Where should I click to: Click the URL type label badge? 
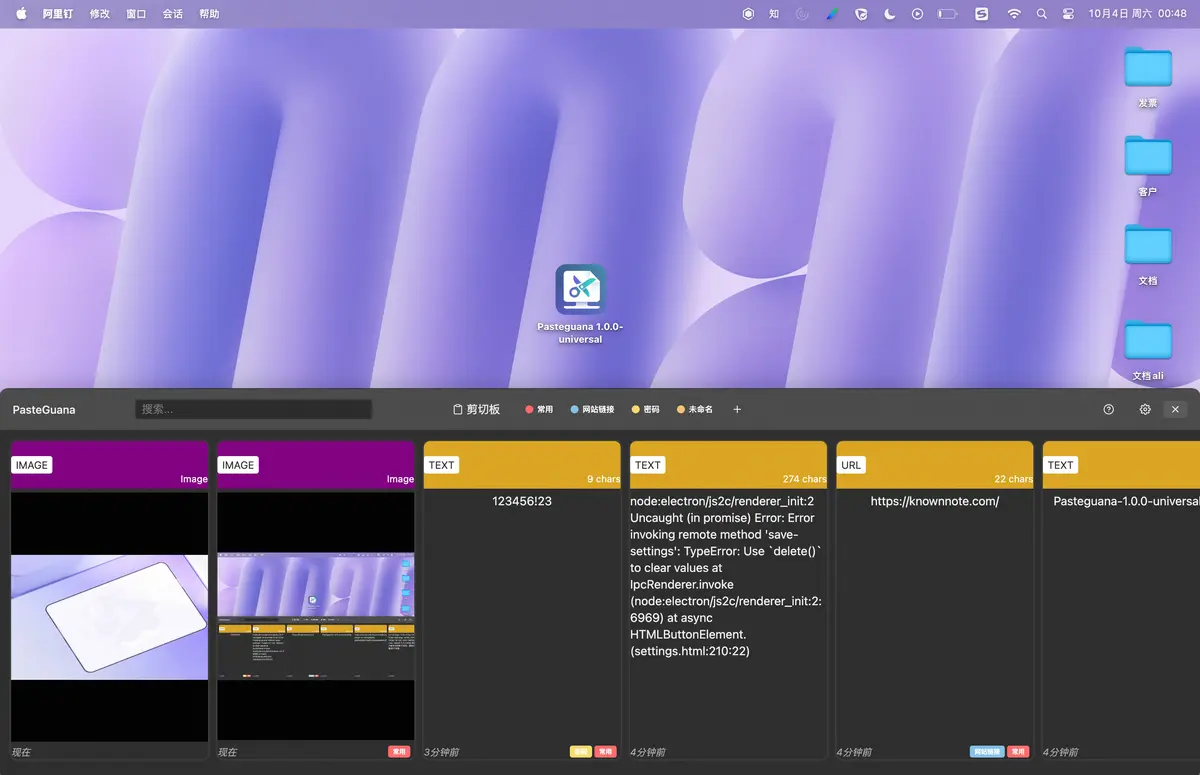[852, 465]
